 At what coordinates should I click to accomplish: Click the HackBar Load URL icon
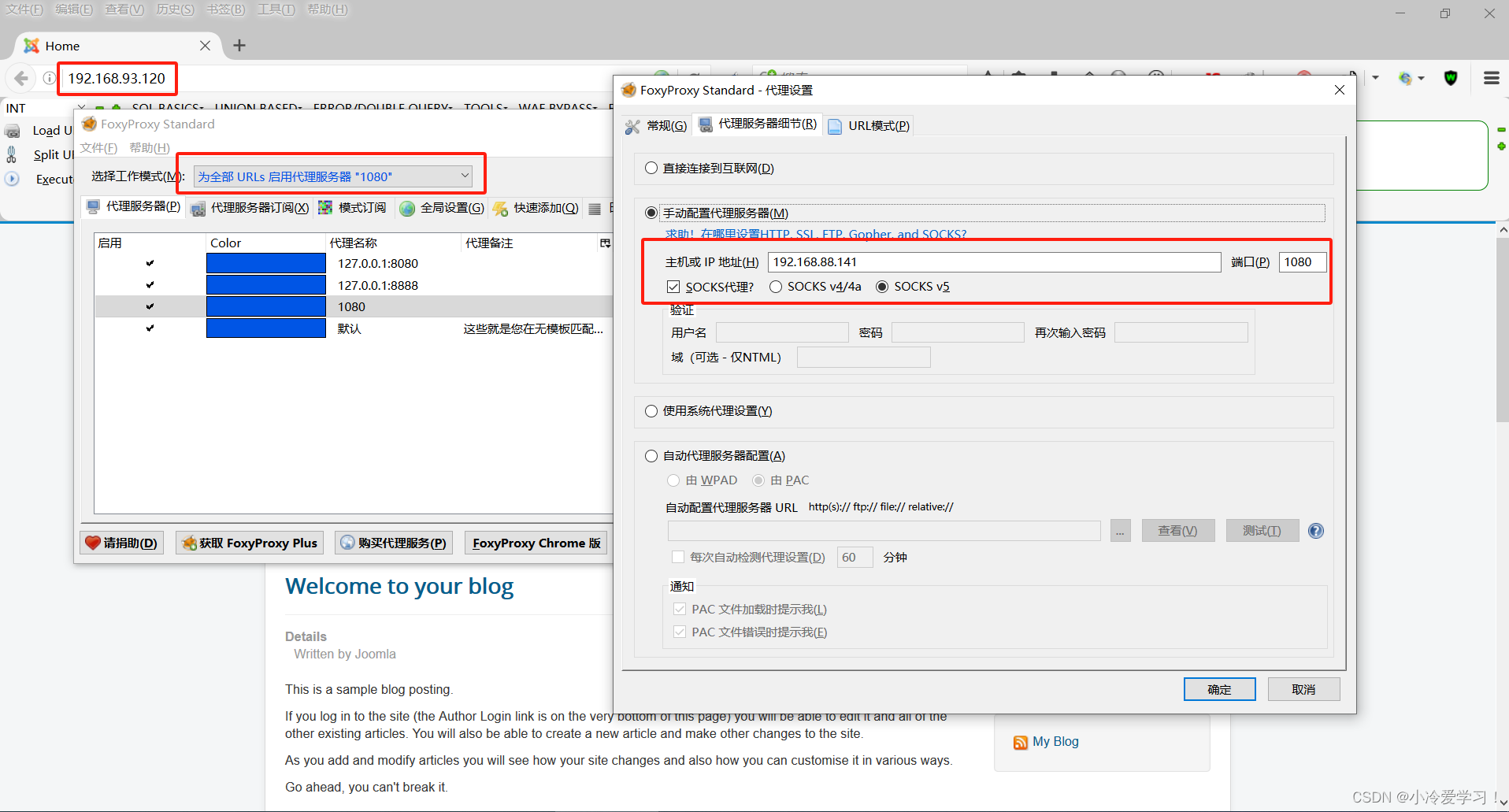coord(13,131)
